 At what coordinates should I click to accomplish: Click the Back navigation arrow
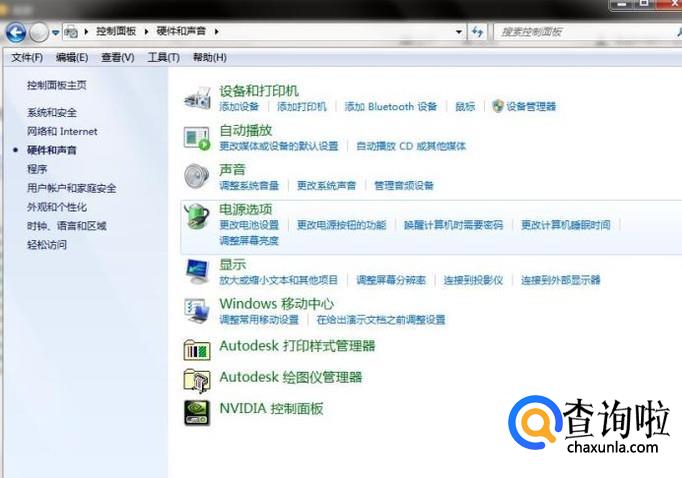[16, 33]
